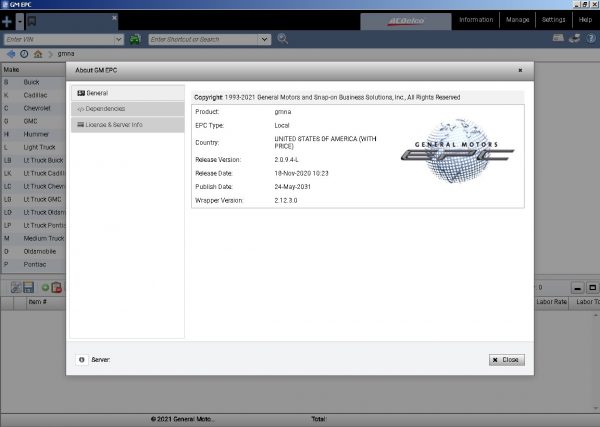
Task: Open the Dependencies tab
Action: point(127,109)
